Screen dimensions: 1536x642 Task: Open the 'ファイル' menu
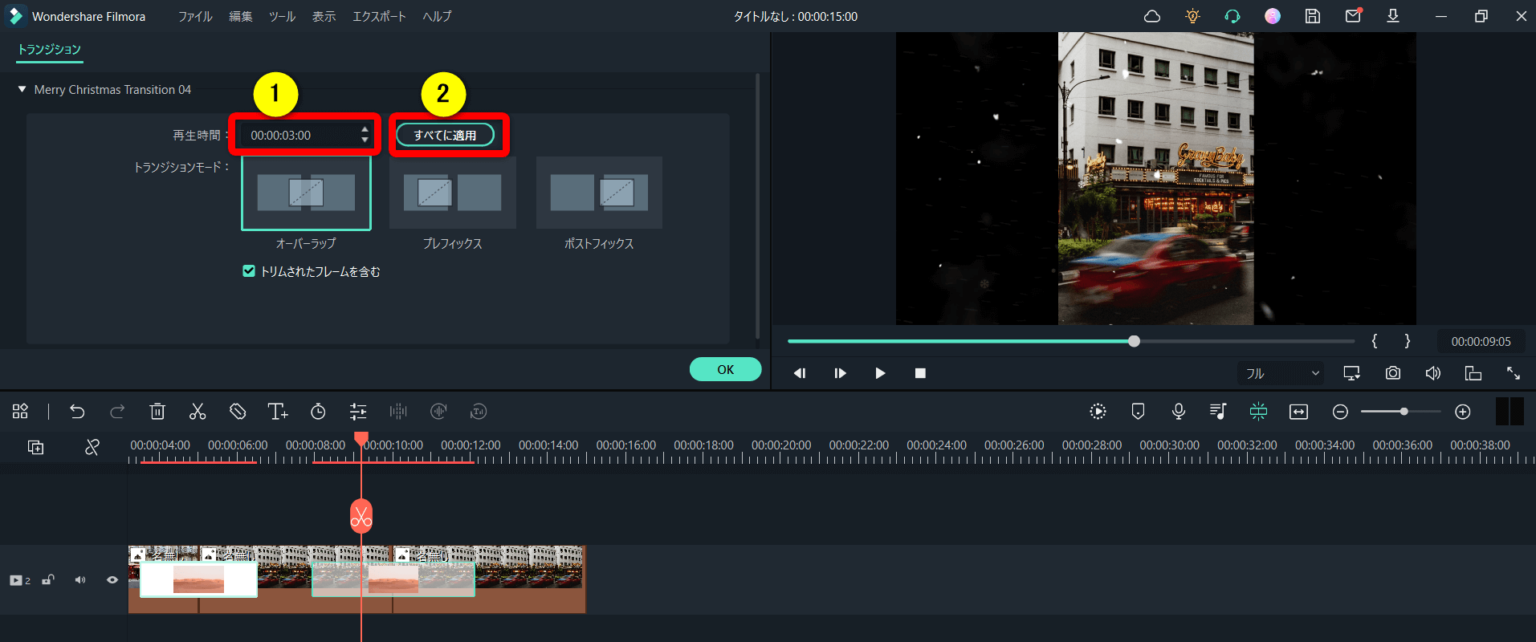(x=195, y=16)
